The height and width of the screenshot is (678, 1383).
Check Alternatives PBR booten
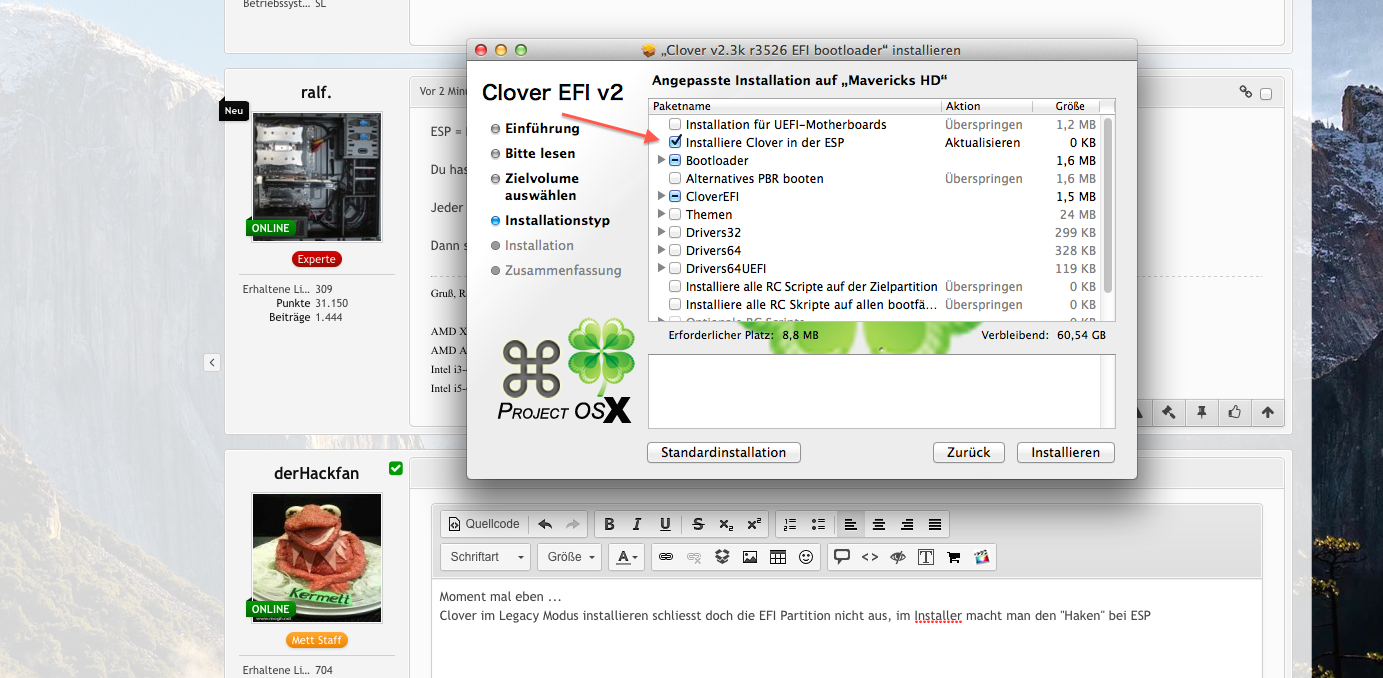coord(676,179)
